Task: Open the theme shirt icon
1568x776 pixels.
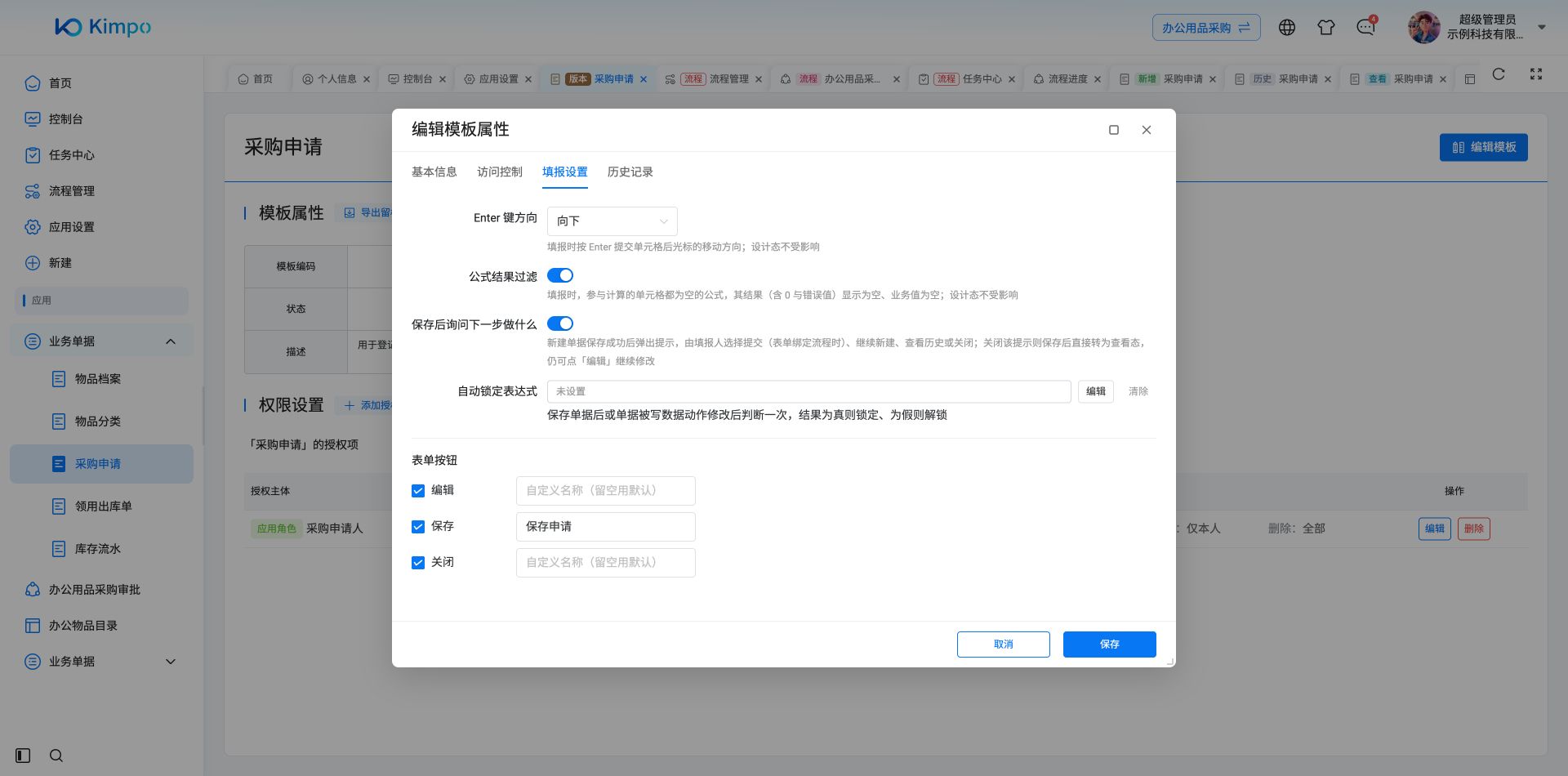Action: [x=1326, y=28]
